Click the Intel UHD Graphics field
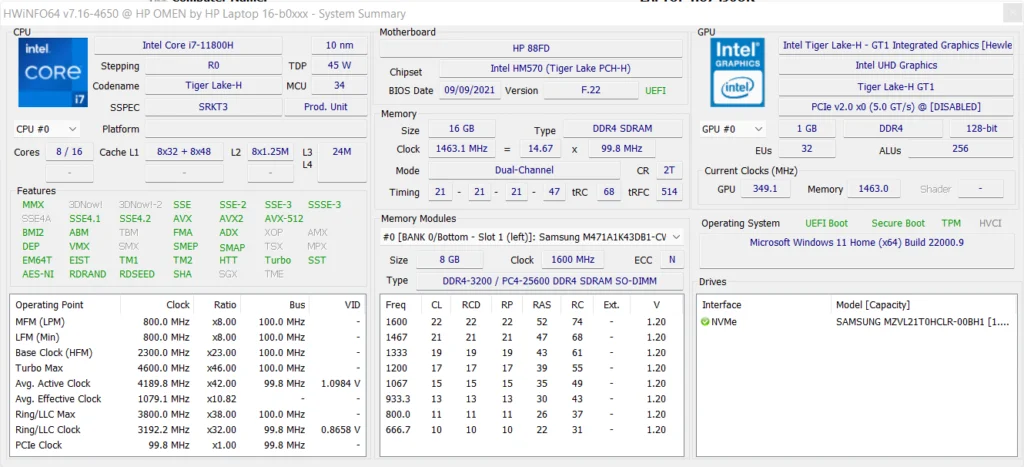1024x467 pixels. 896,65
